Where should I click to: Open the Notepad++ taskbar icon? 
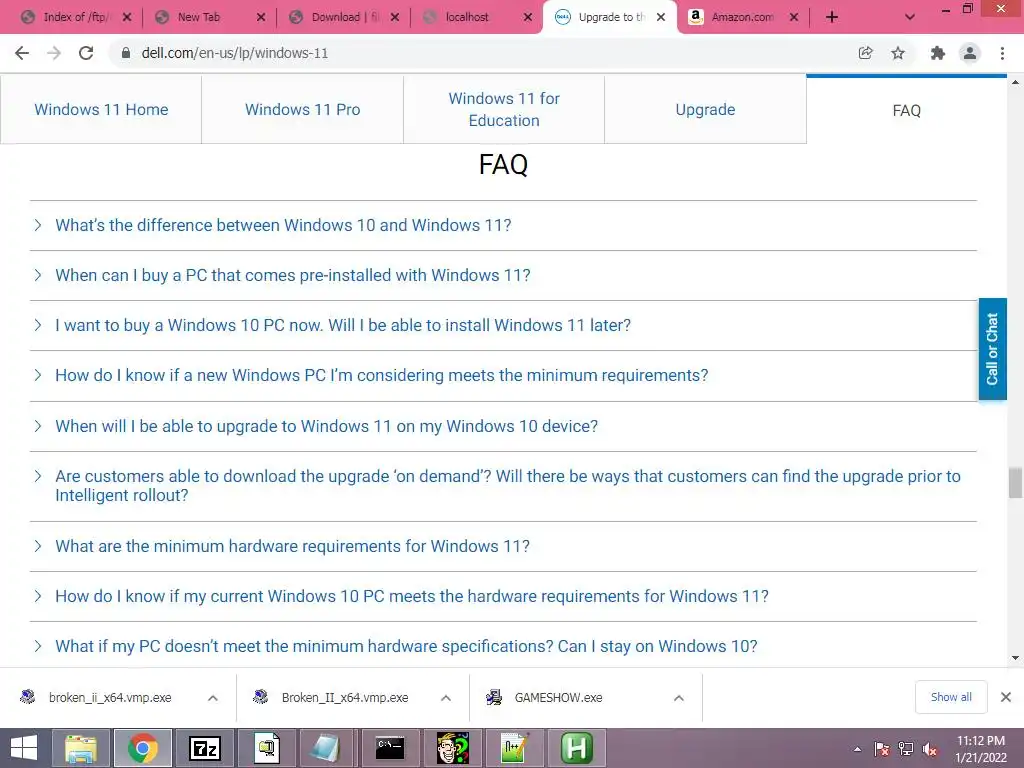515,748
